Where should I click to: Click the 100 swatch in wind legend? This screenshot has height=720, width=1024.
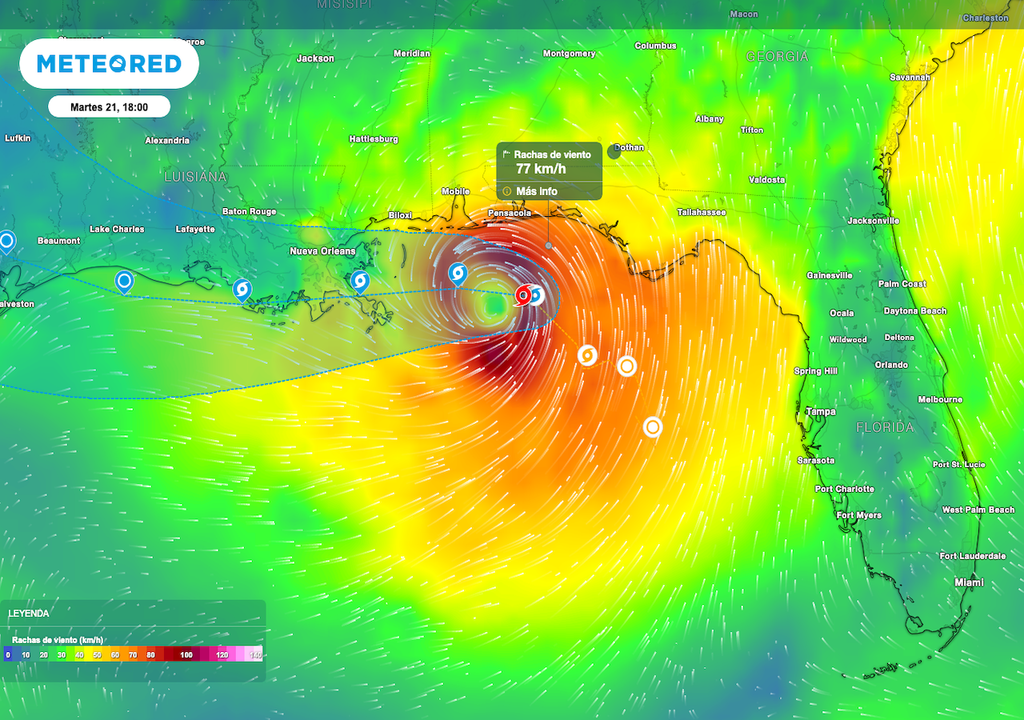[x=186, y=654]
